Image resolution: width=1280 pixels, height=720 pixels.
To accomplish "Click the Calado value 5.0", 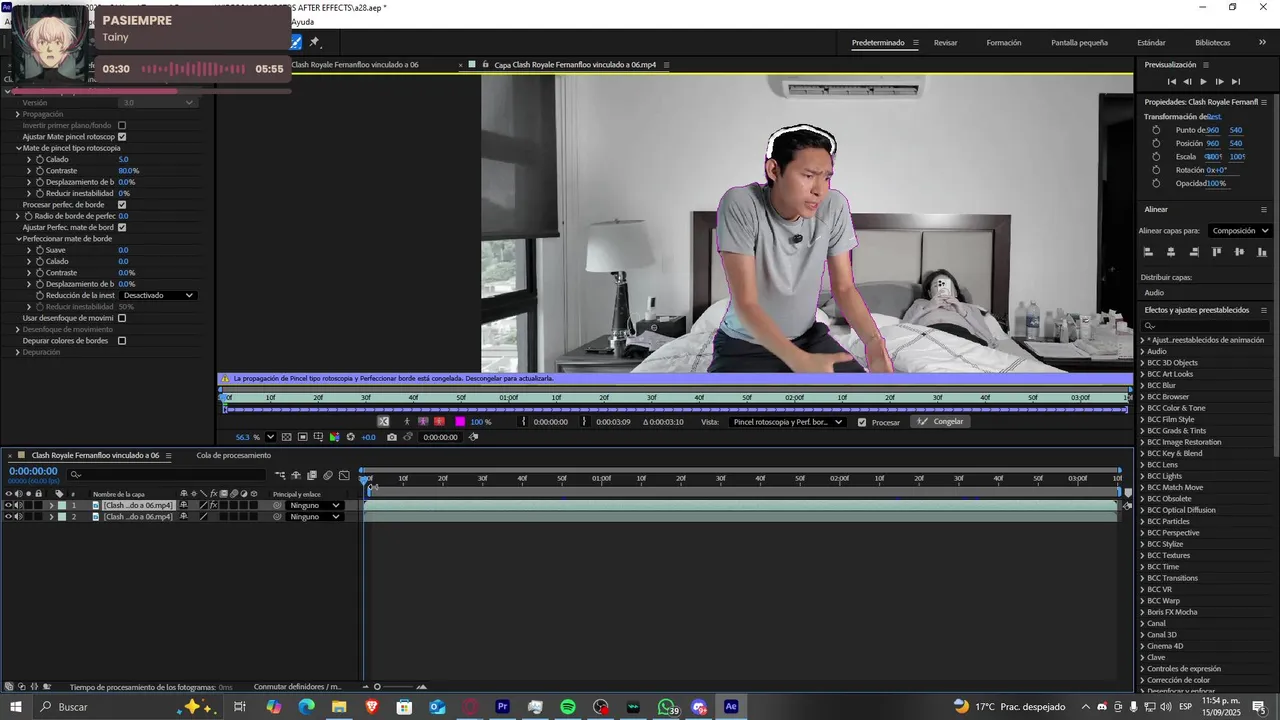I will click(123, 159).
